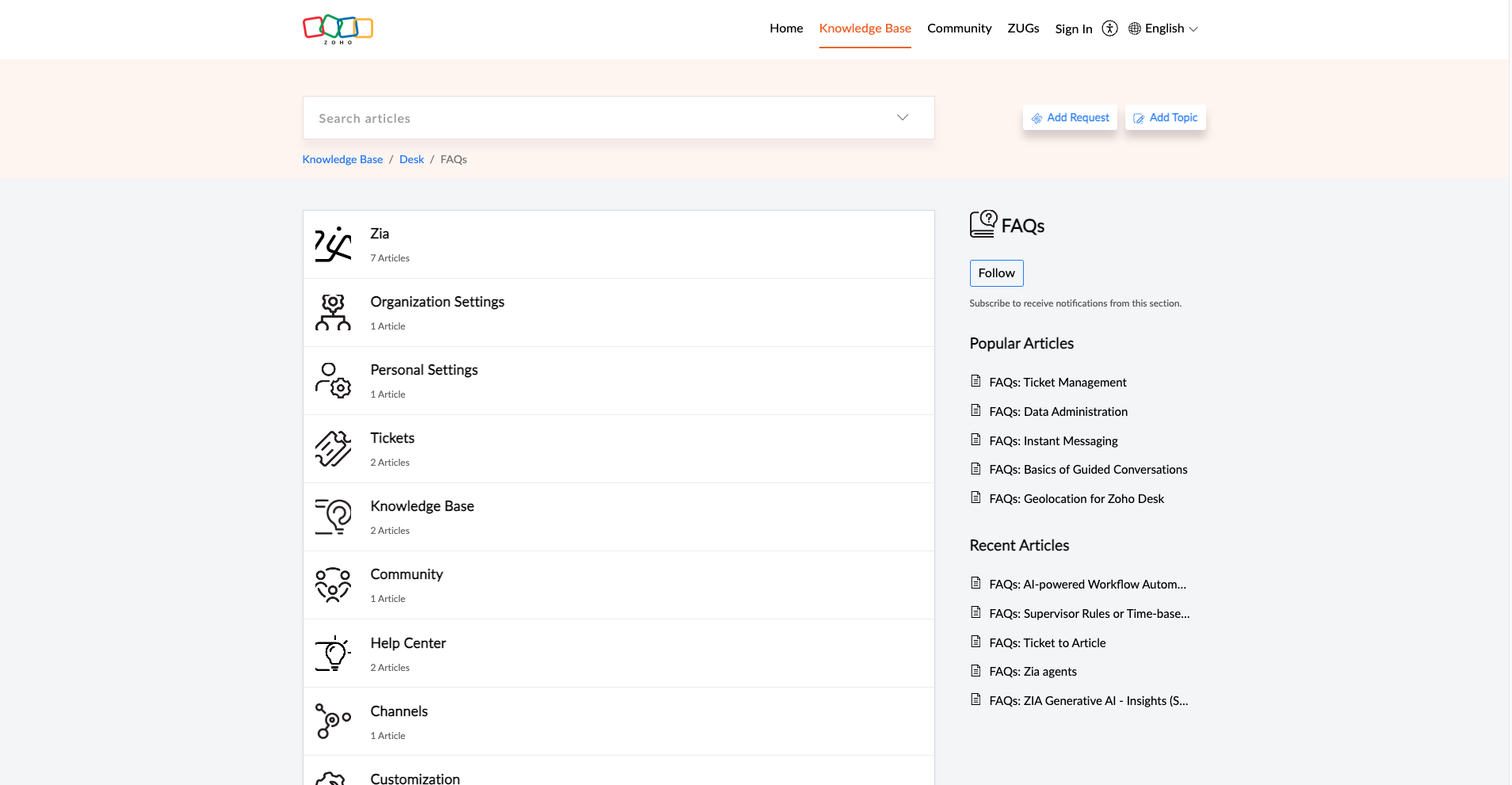
Task: Click inside the search articles field
Action: point(555,117)
